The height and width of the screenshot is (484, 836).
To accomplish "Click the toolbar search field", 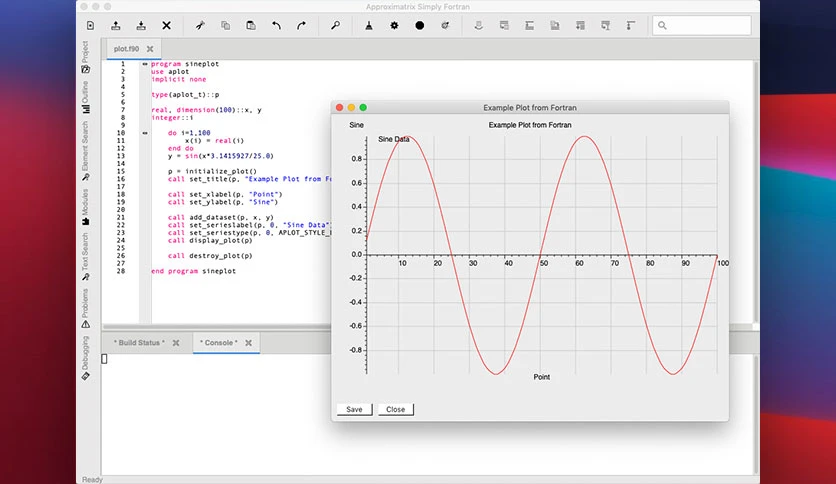I will (x=702, y=25).
